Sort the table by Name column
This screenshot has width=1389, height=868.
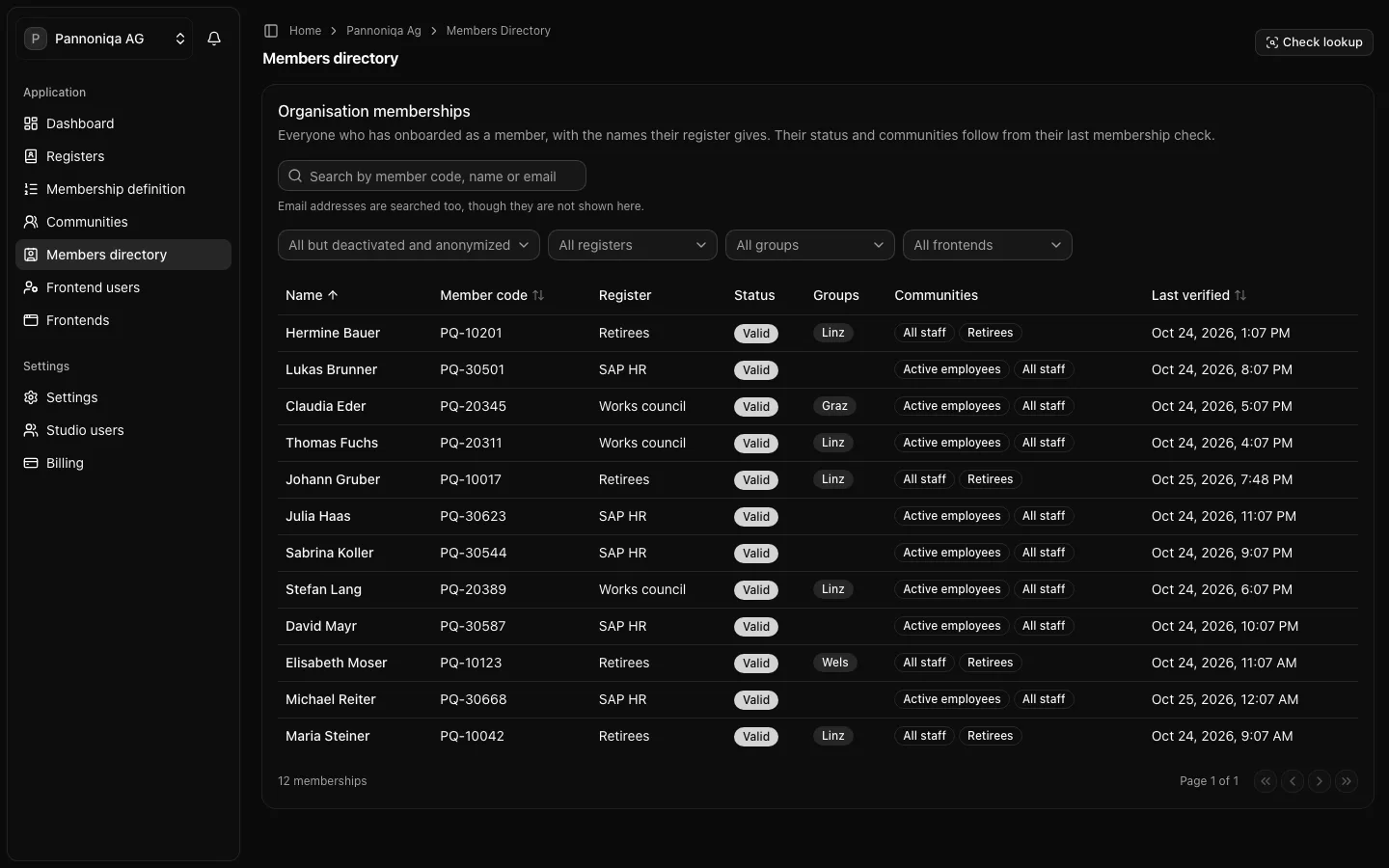[312, 295]
